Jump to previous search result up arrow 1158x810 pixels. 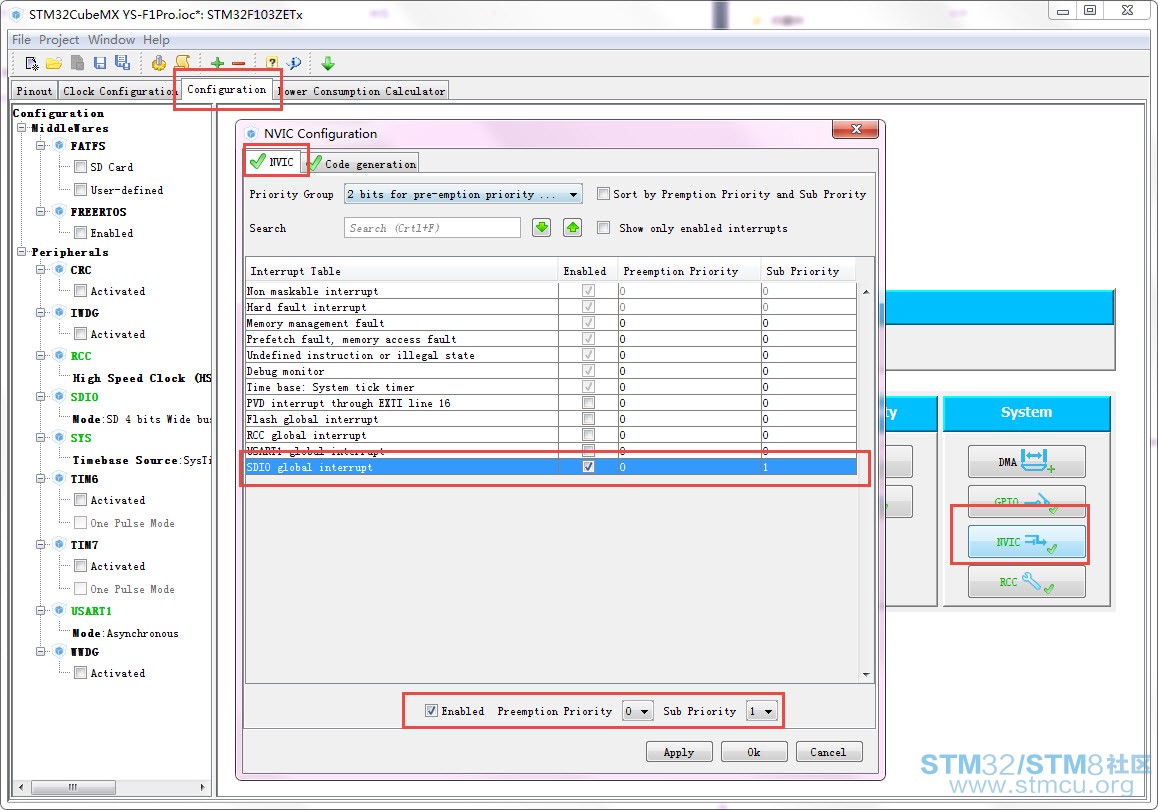pos(572,227)
